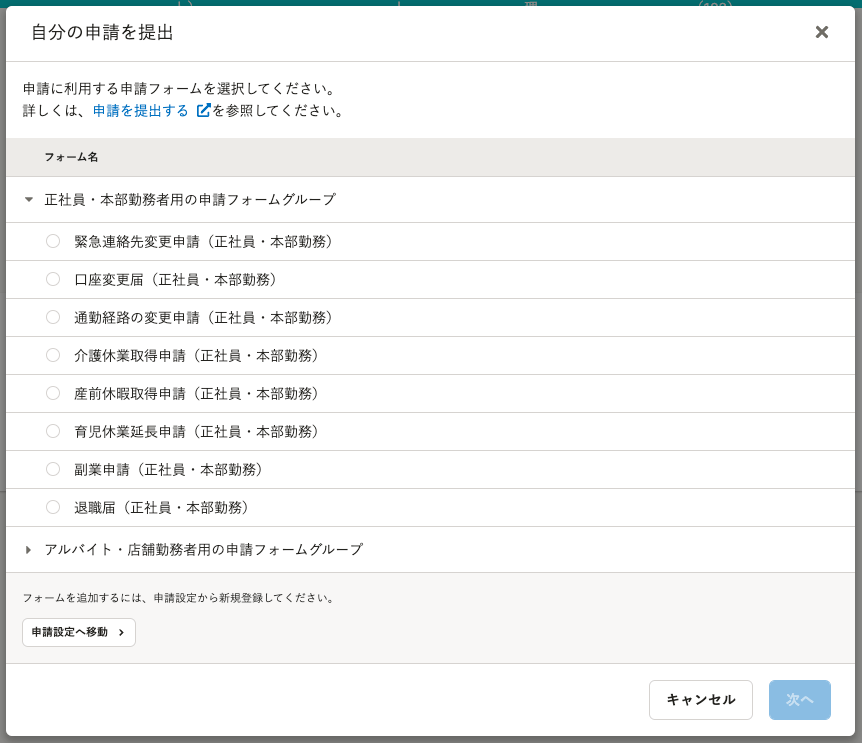This screenshot has width=862, height=743.
Task: Click アルバイト・店舗勤務者用の申請フォームグループ group label
Action: 203,550
